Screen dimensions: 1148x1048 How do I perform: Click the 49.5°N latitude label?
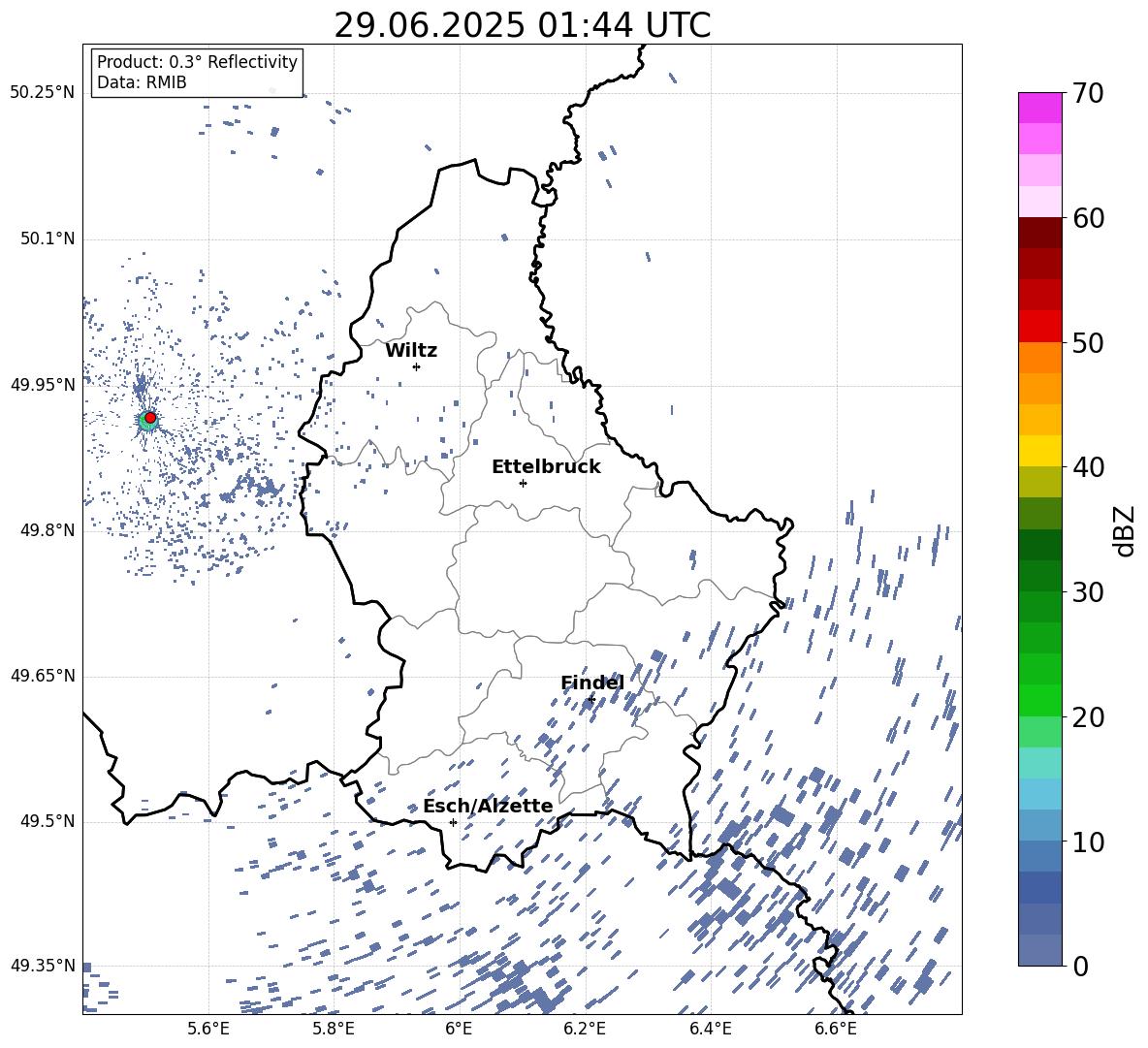[47, 821]
